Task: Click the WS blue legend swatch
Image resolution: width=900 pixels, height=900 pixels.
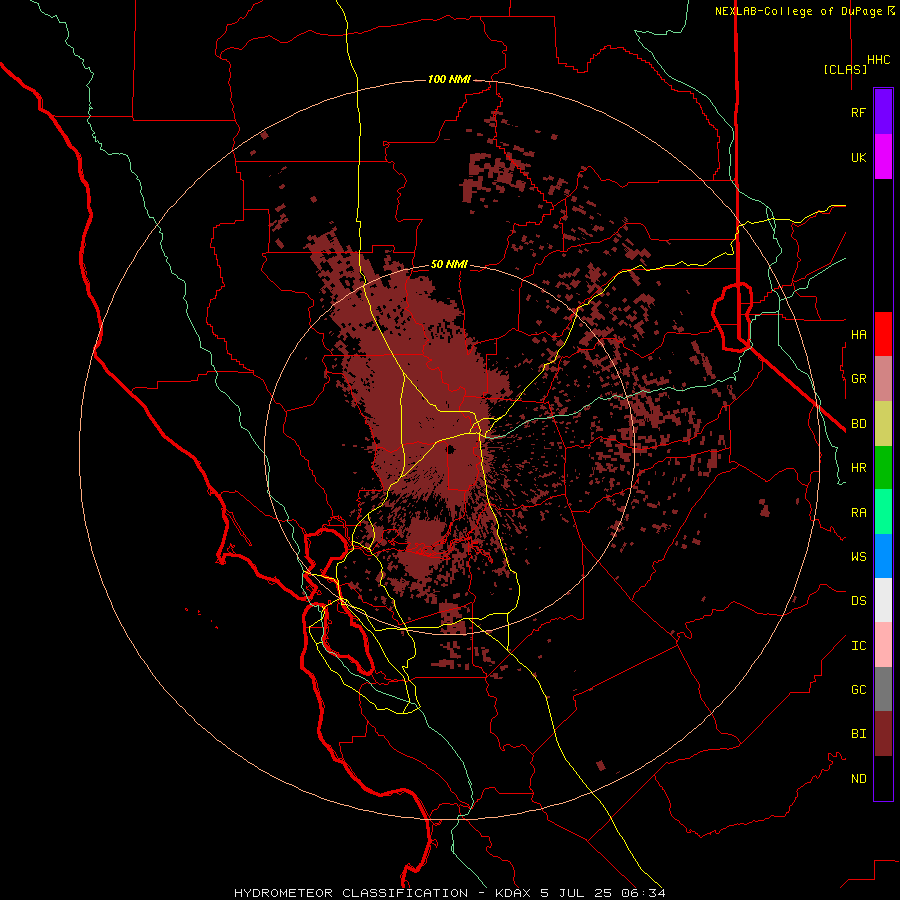Action: pyautogui.click(x=883, y=556)
